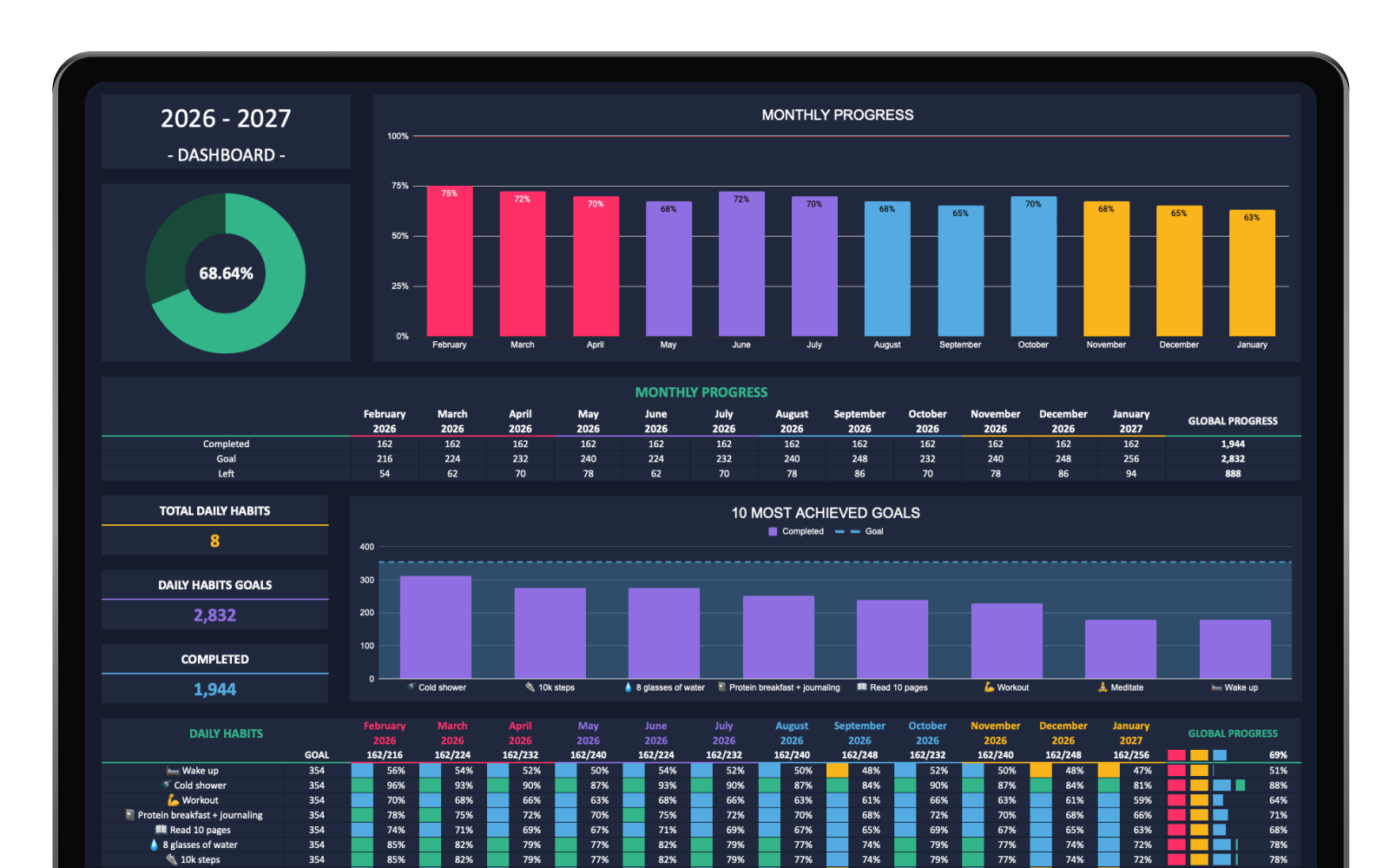Click the "2,832" value under Daily Habits Goals card

point(214,615)
